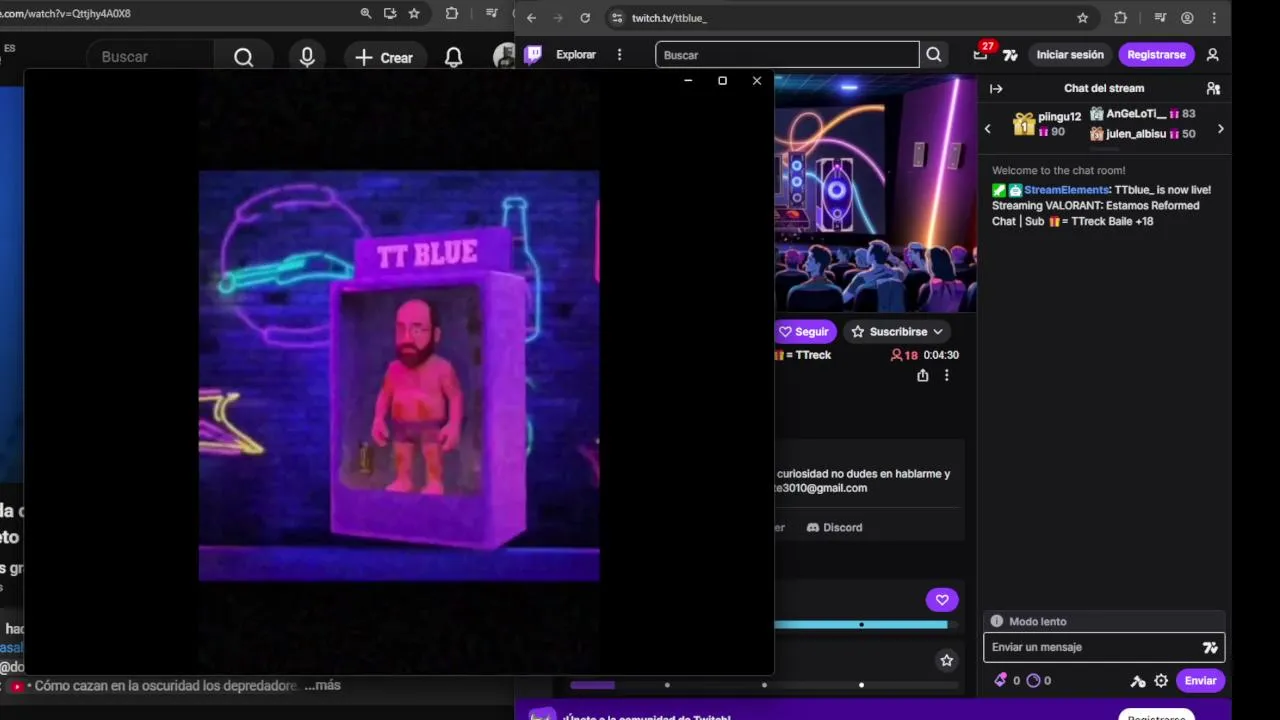Click the Registrarse button in Twitch header
The width and height of the screenshot is (1280, 720).
(1156, 55)
